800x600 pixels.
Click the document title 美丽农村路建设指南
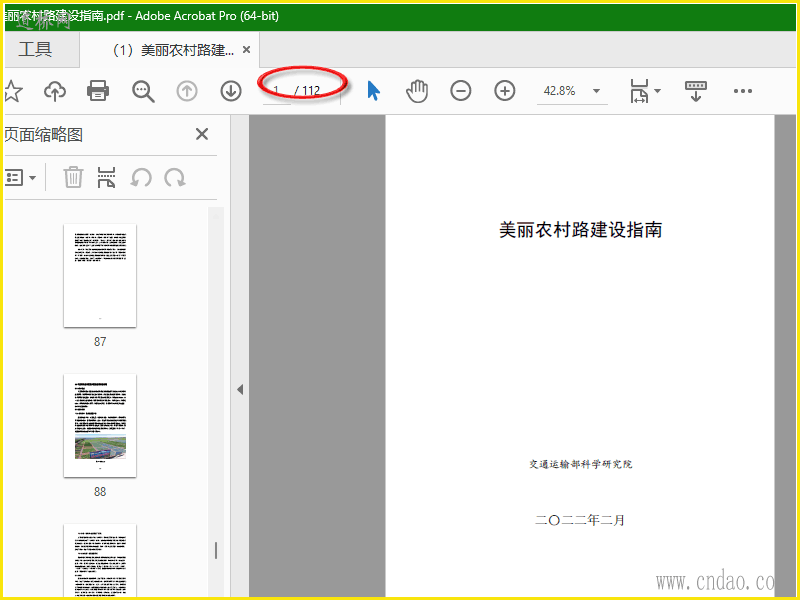[581, 230]
